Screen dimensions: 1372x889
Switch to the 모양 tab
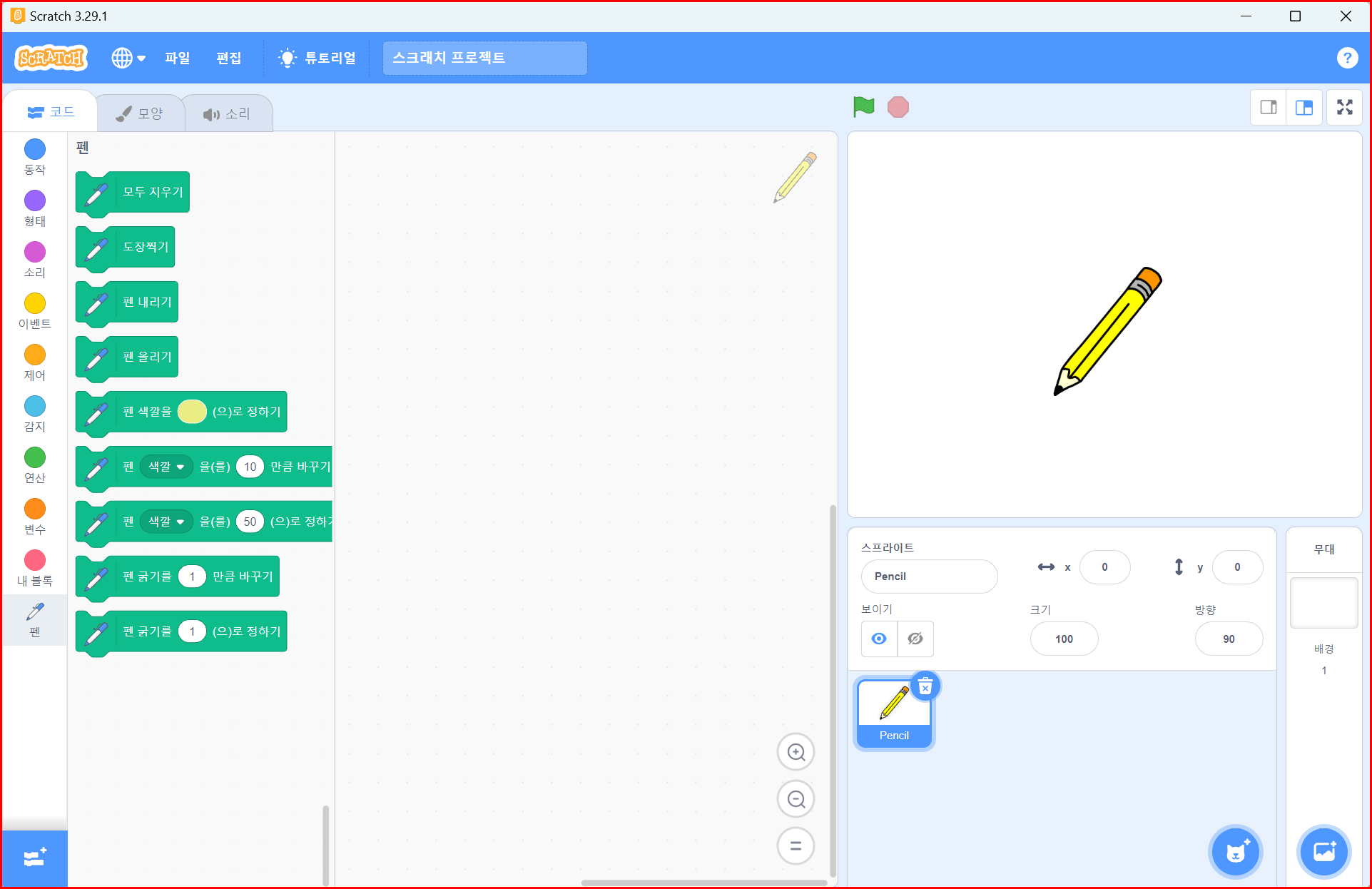tap(141, 113)
